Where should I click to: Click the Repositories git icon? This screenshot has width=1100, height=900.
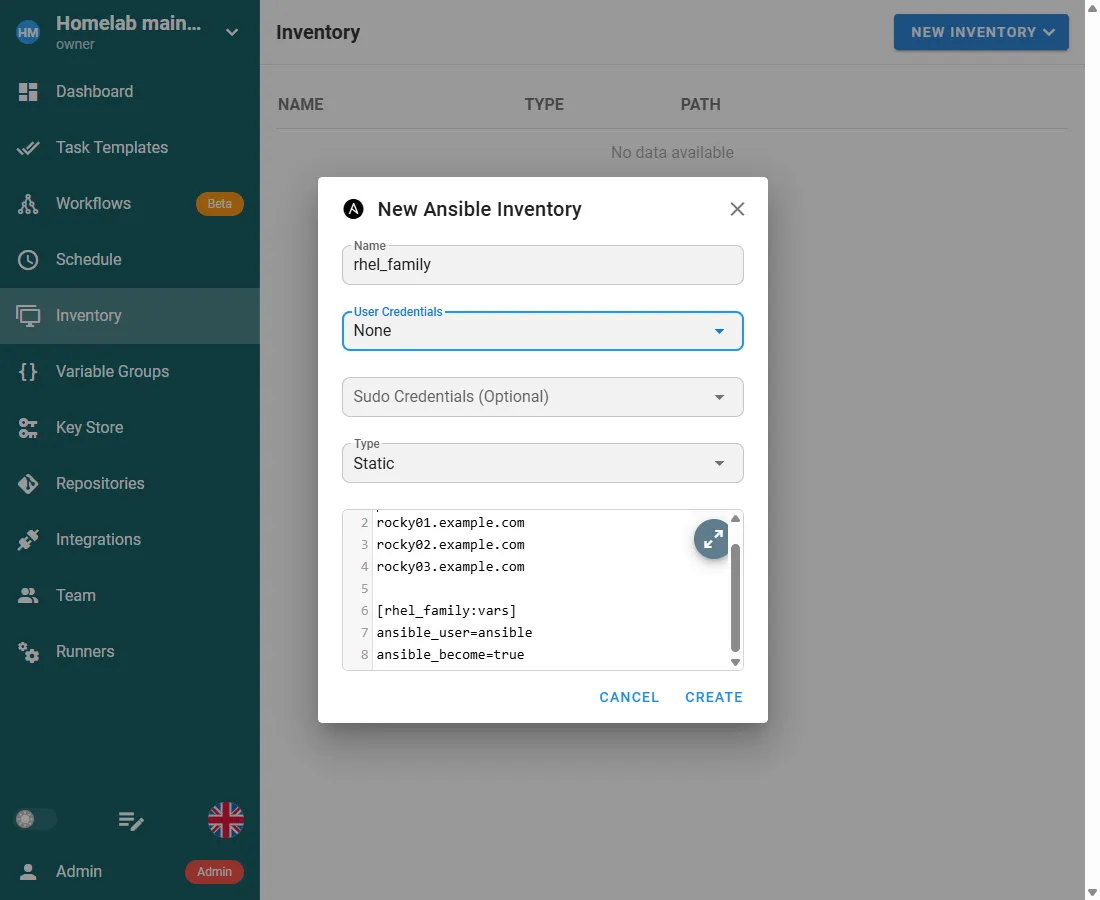(28, 484)
